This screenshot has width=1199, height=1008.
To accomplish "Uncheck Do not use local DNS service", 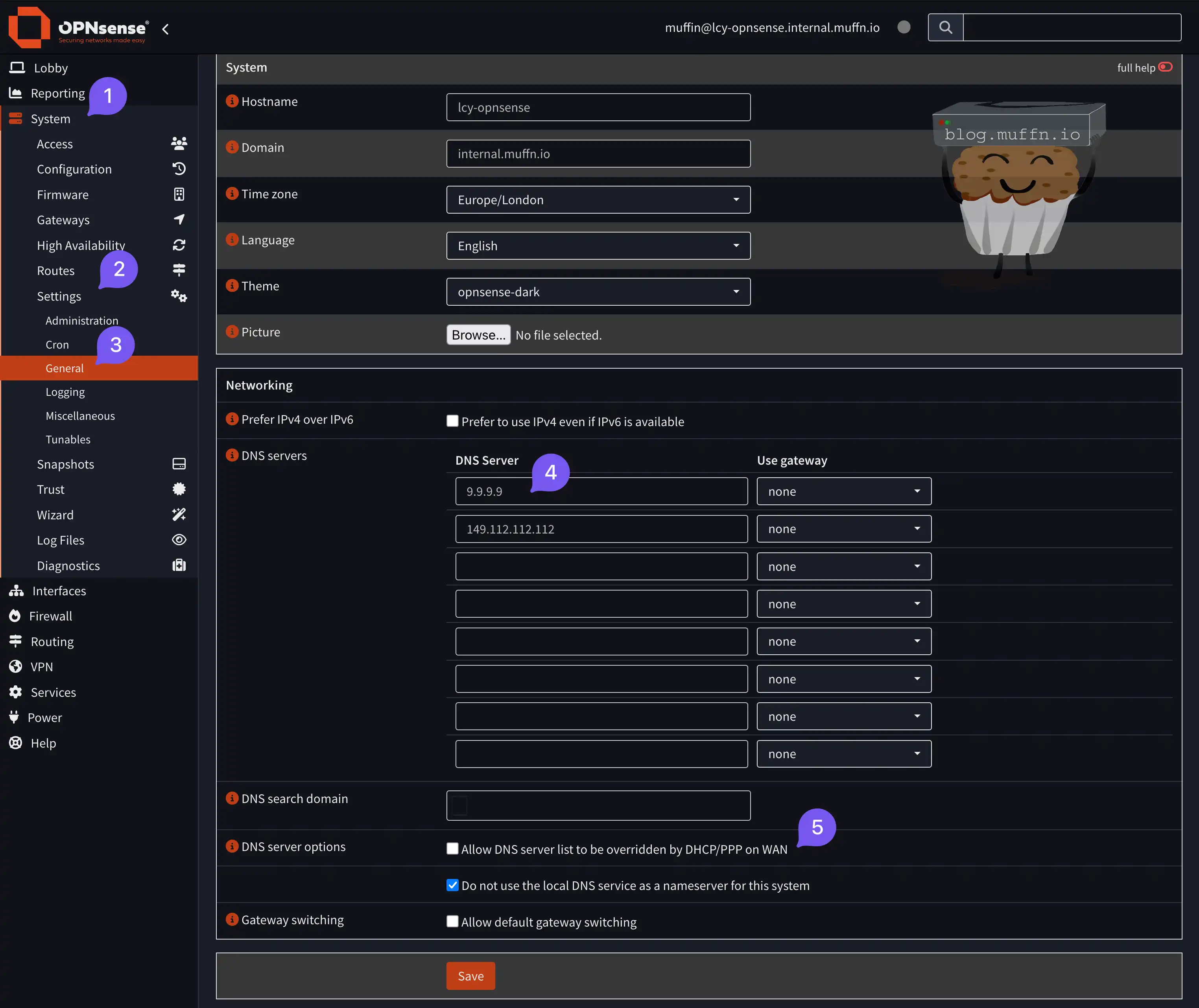I will coord(452,885).
